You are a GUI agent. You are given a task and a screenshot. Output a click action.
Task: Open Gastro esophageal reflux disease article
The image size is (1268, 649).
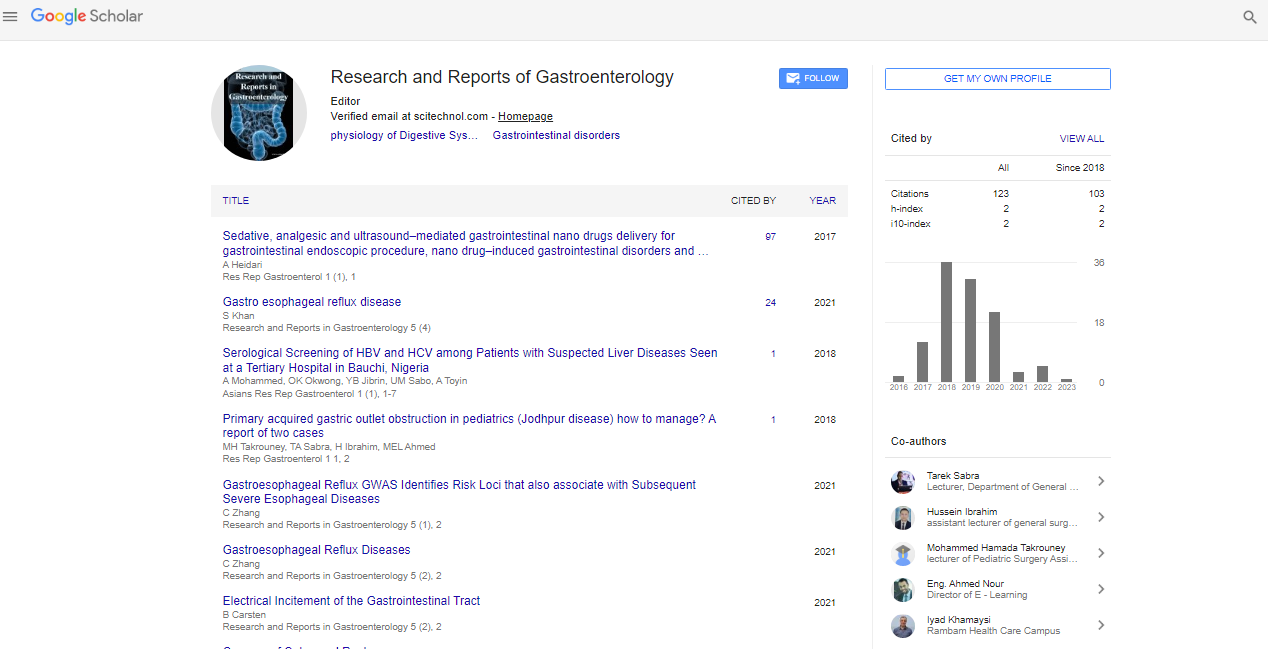tap(312, 302)
